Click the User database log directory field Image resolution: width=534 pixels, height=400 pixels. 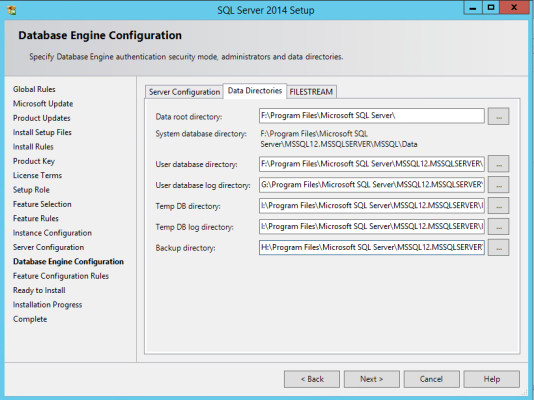tap(372, 185)
